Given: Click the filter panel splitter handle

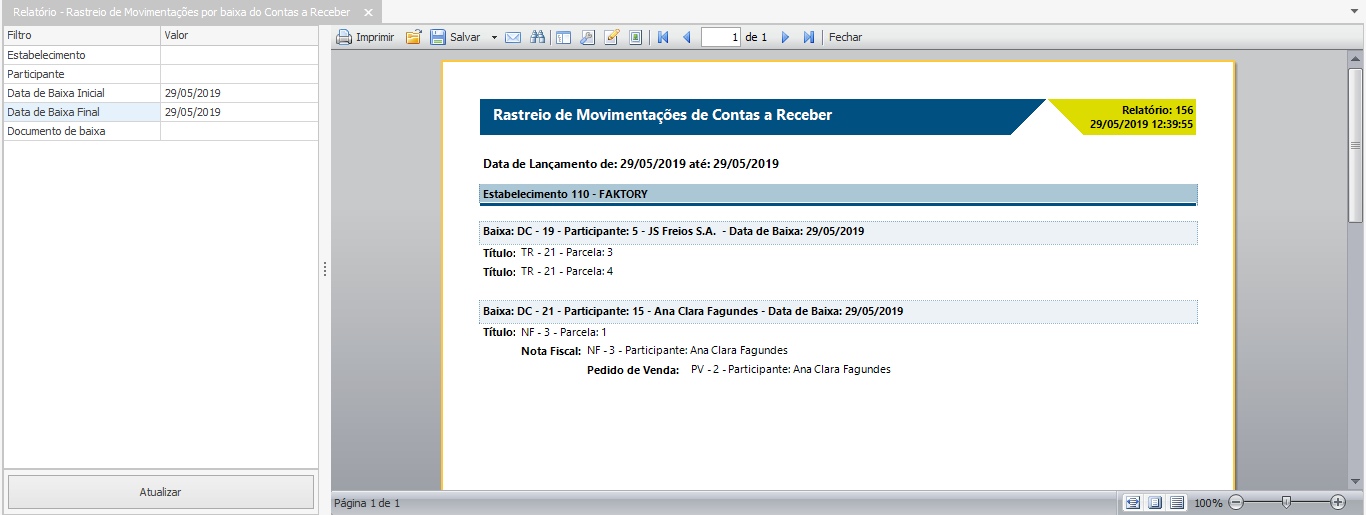Looking at the screenshot, I should (325, 269).
